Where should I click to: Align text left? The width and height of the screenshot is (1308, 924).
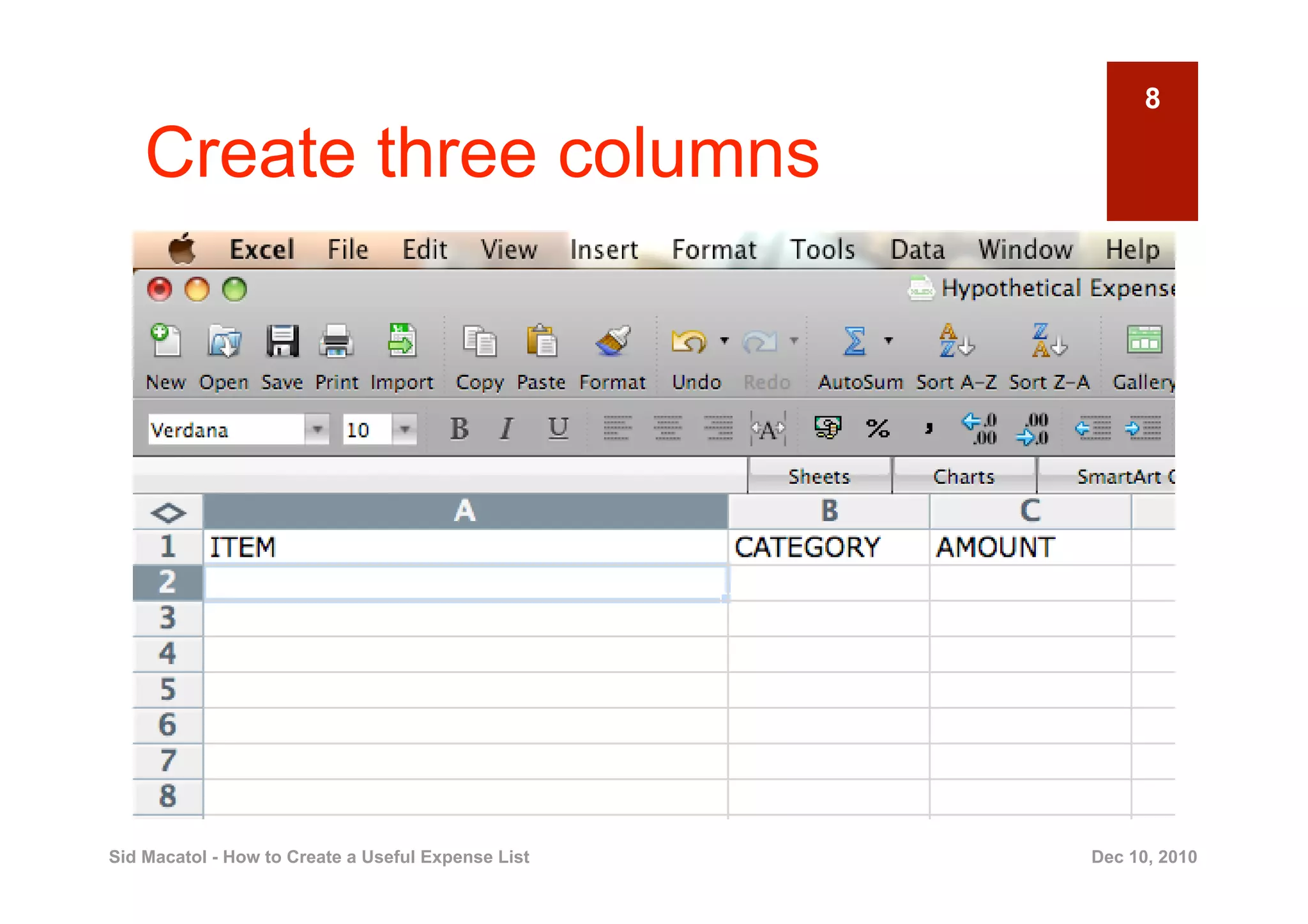point(617,428)
